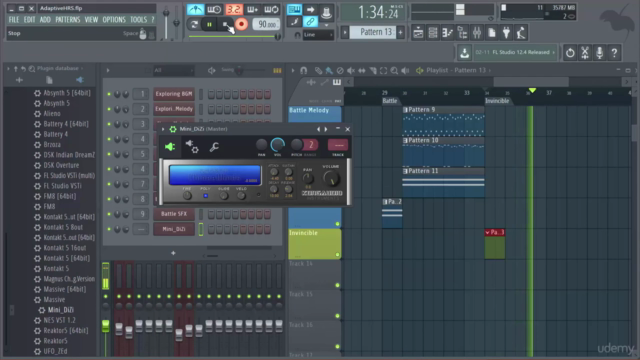The image size is (640, 360).
Task: Open the TOOLS menu
Action: [x=138, y=20]
